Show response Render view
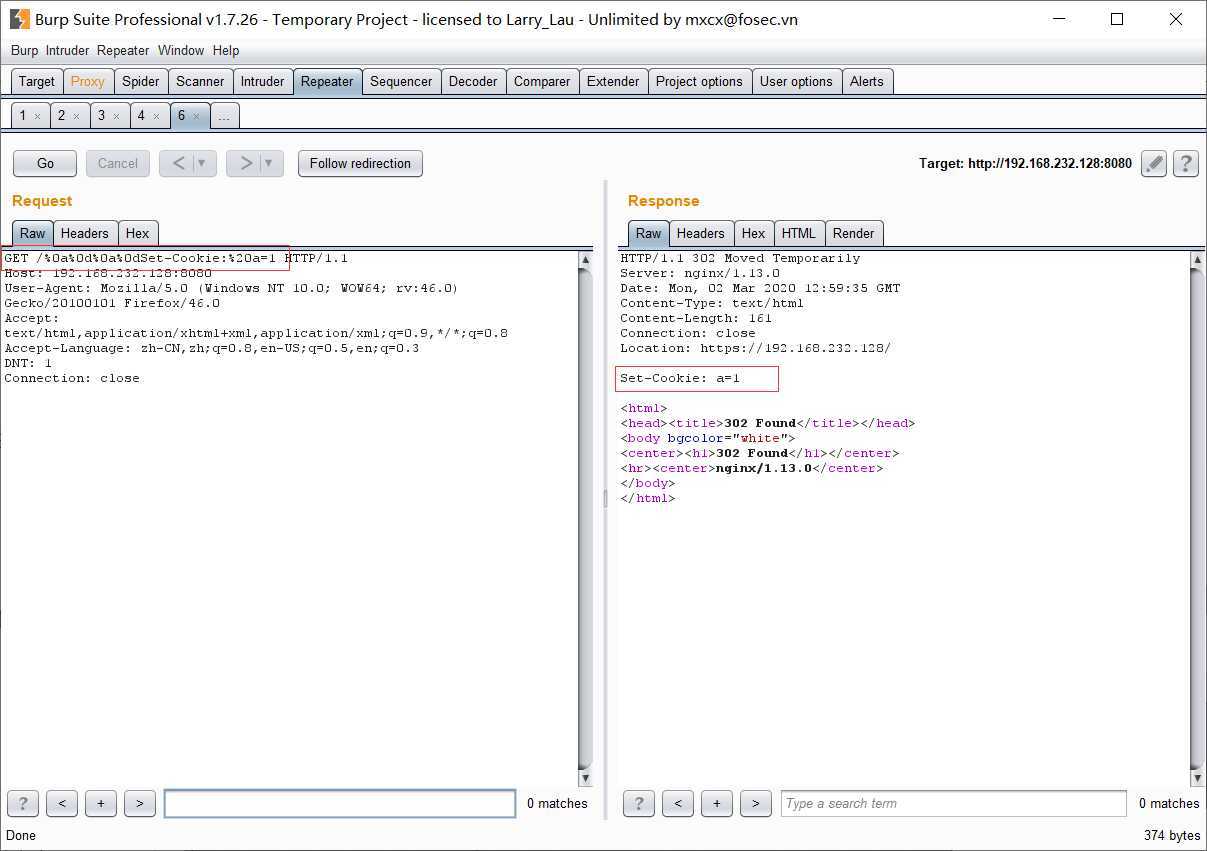 point(854,233)
